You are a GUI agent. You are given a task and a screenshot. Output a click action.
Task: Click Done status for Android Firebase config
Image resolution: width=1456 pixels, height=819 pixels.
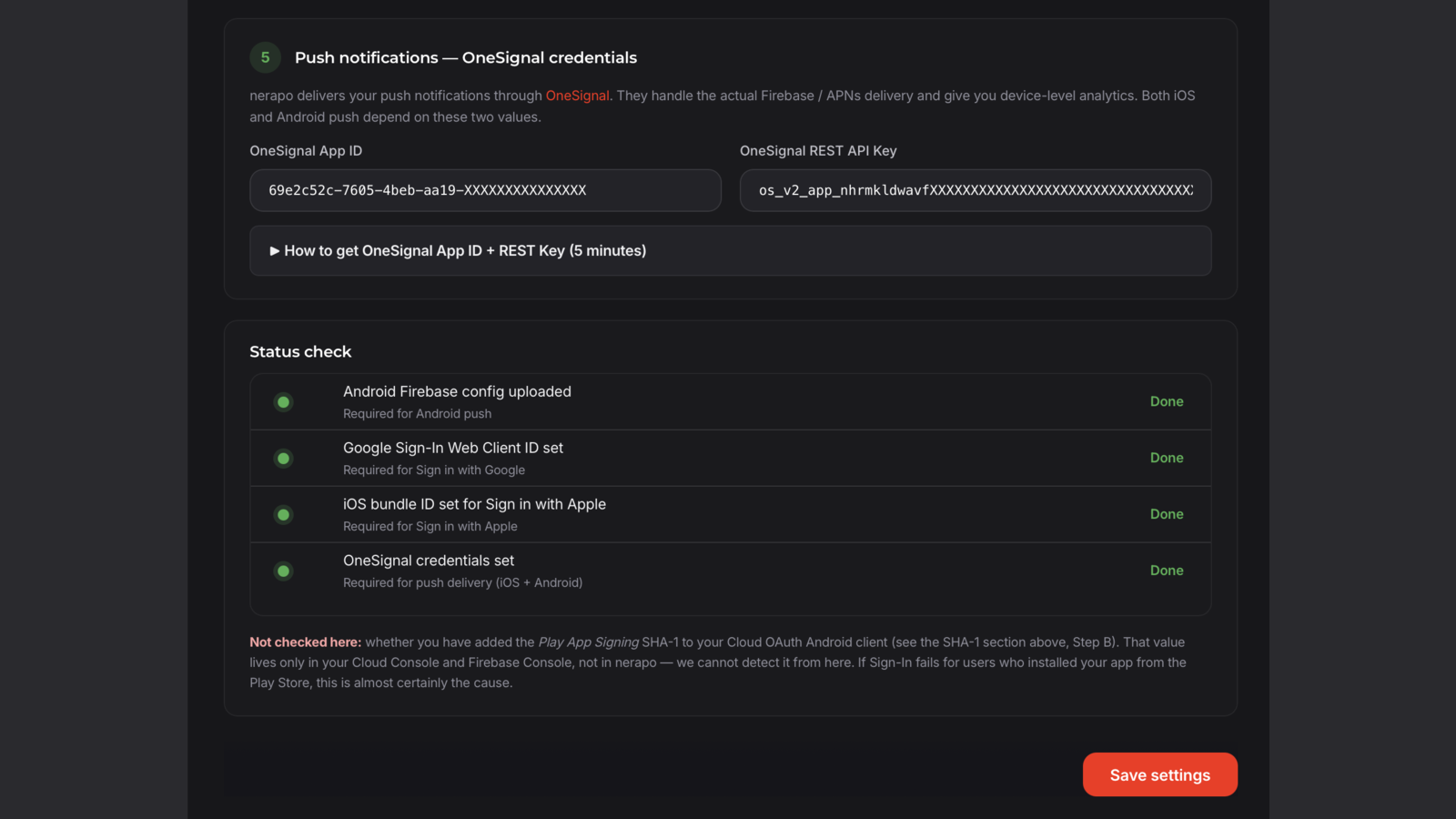click(1167, 401)
